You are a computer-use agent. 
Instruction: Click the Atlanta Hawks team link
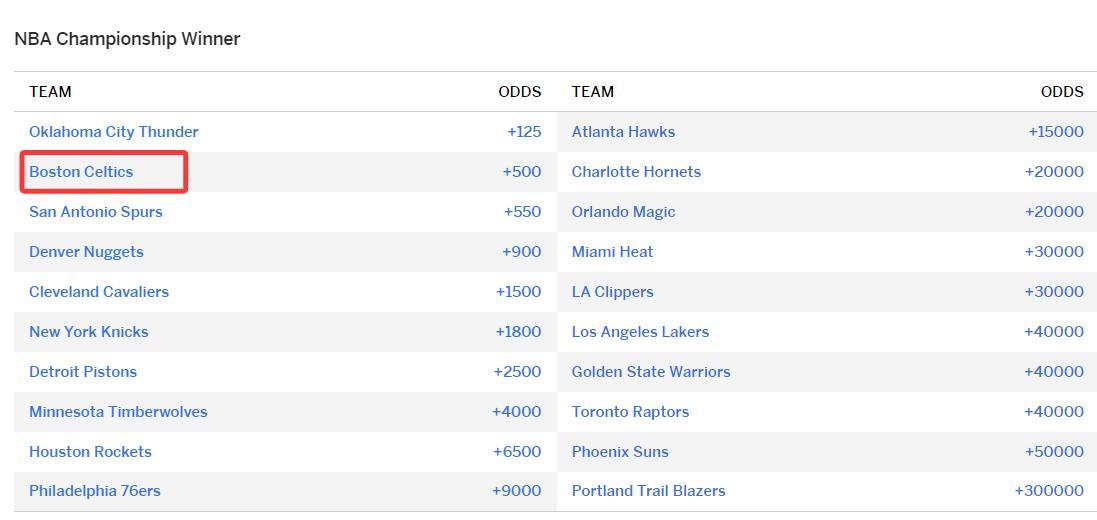coord(623,132)
